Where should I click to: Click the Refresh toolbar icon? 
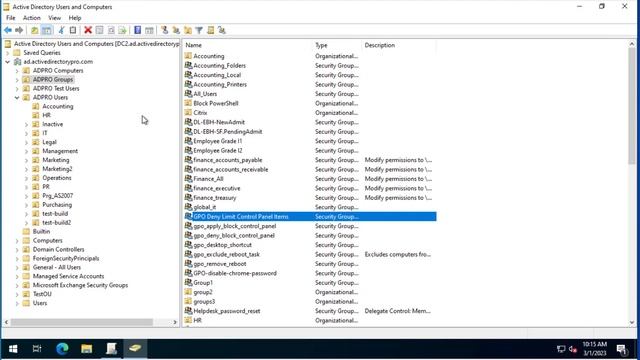tap(111, 30)
